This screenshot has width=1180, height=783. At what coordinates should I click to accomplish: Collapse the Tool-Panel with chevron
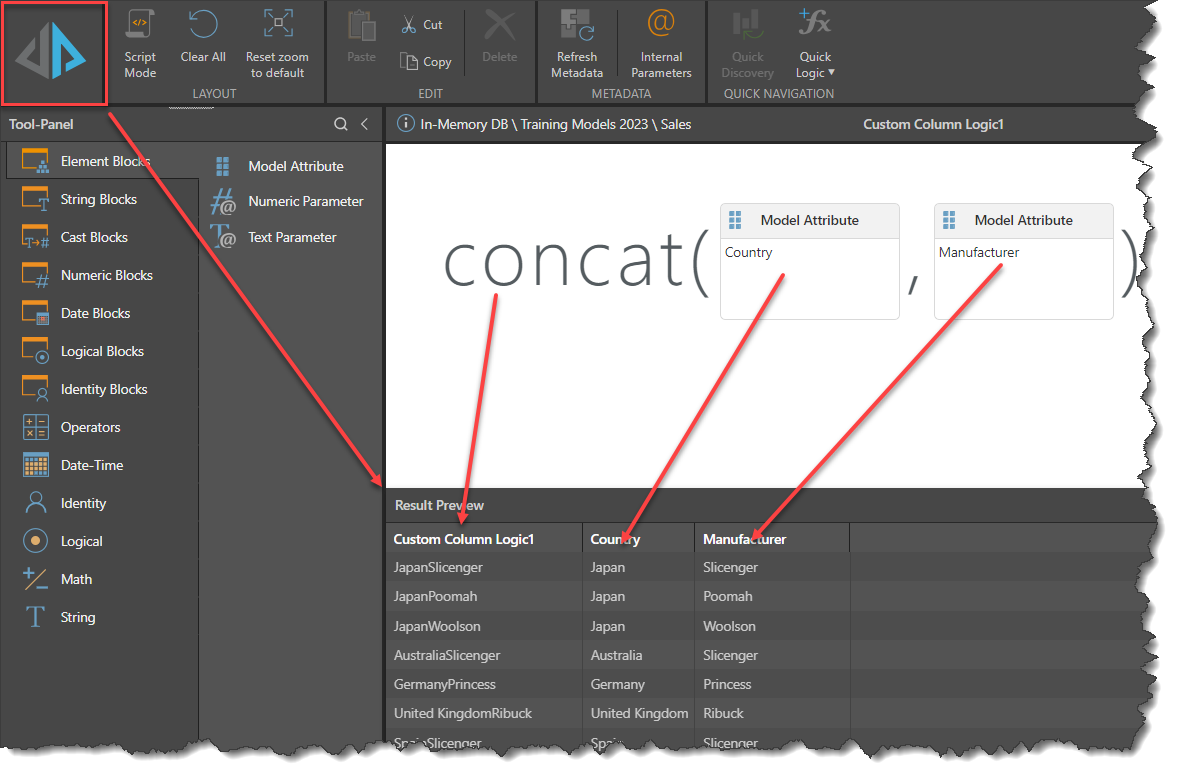365,124
